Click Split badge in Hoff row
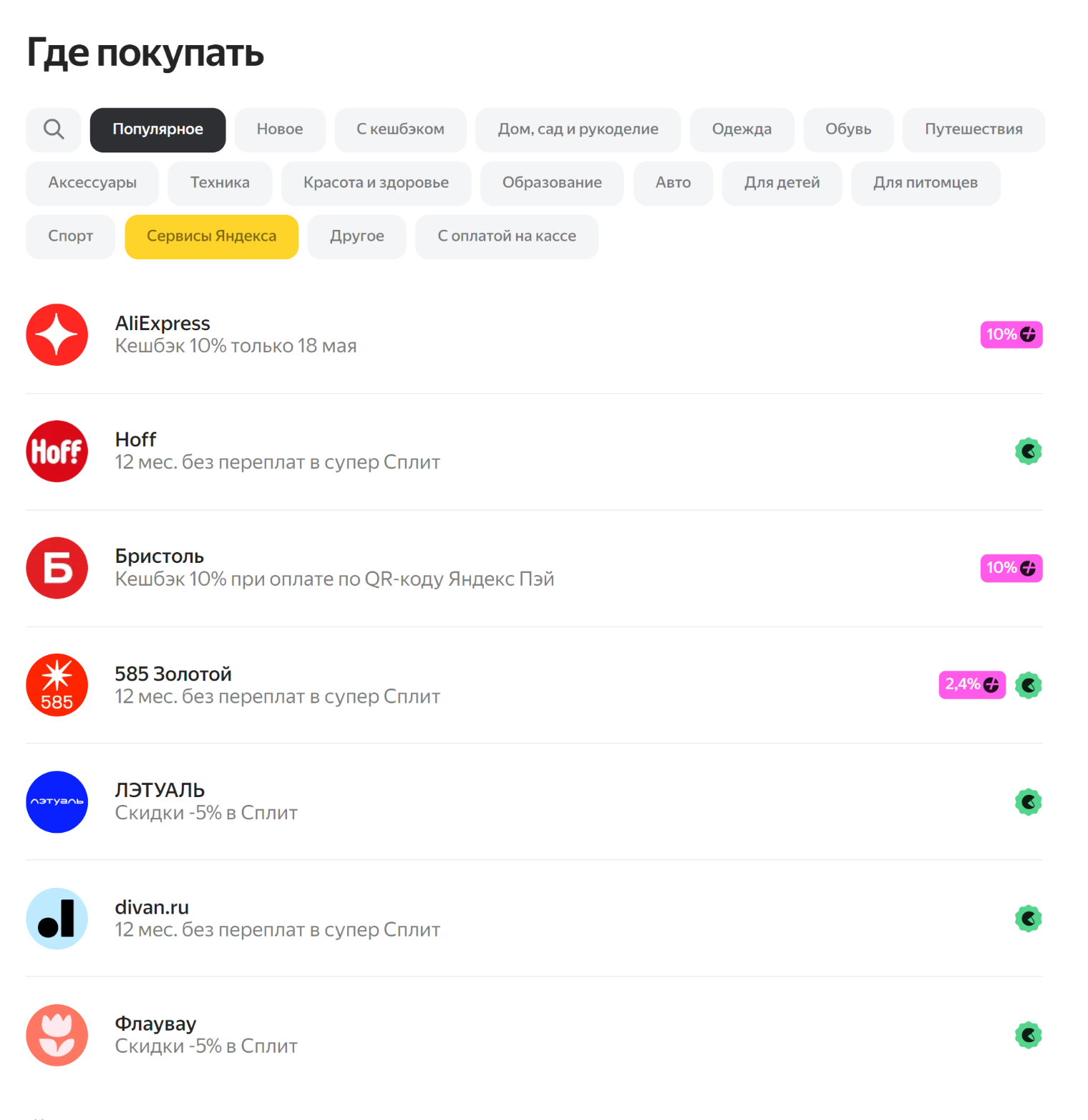 tap(1029, 451)
